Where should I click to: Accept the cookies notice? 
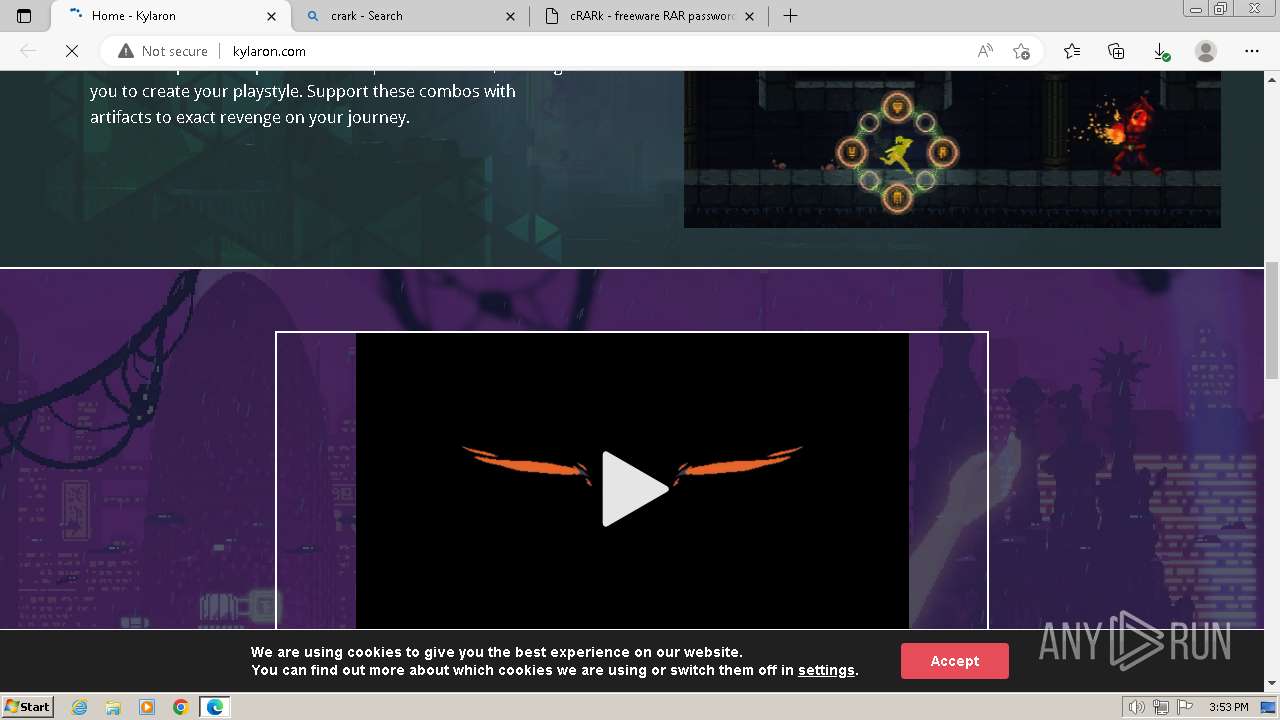[x=954, y=661]
